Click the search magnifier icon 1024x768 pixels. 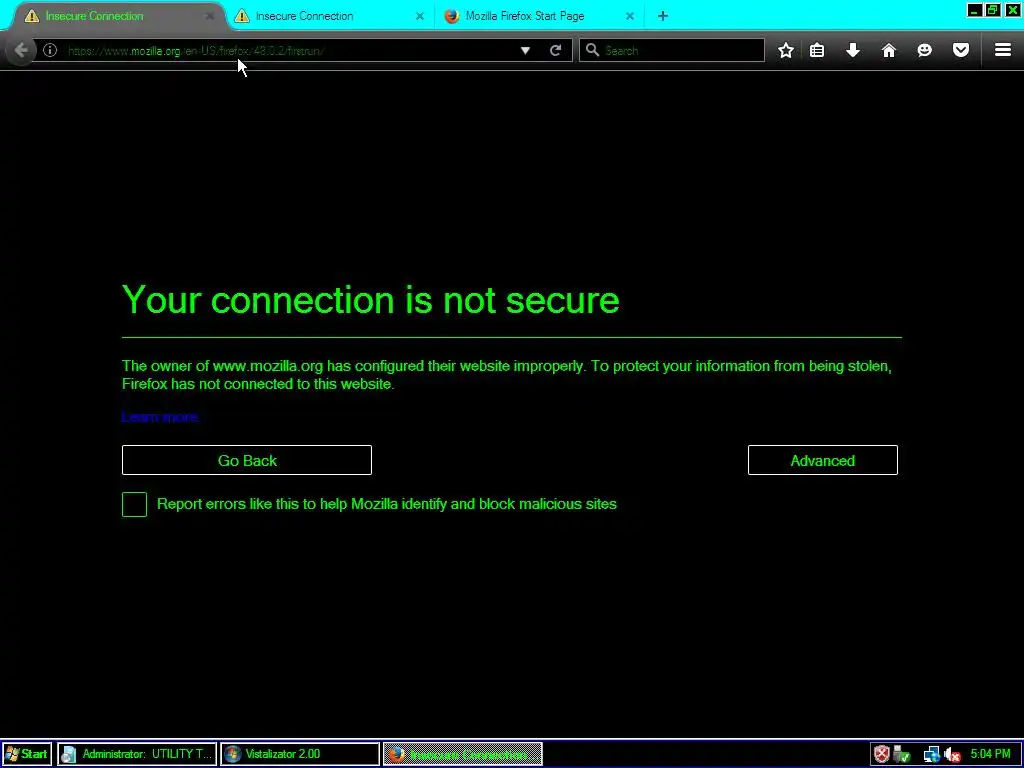[592, 50]
